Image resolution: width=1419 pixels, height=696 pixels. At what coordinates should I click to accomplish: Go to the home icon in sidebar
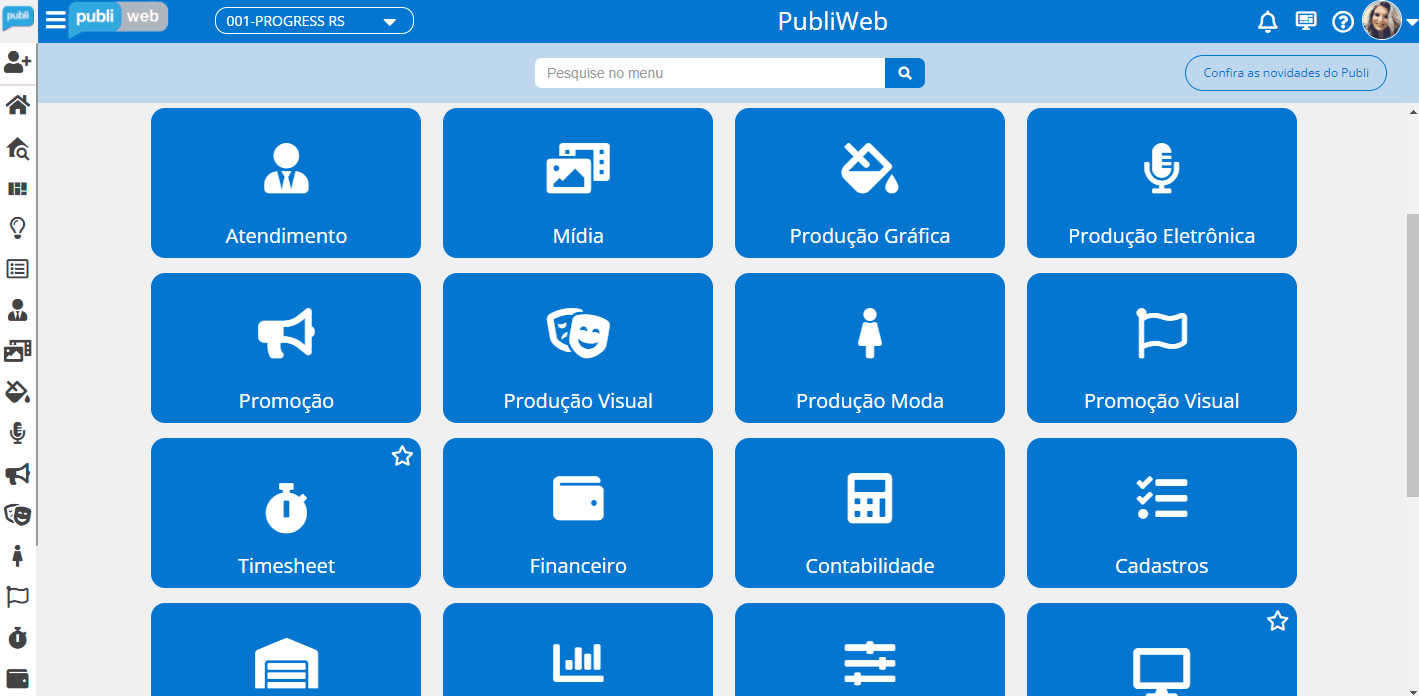click(17, 105)
